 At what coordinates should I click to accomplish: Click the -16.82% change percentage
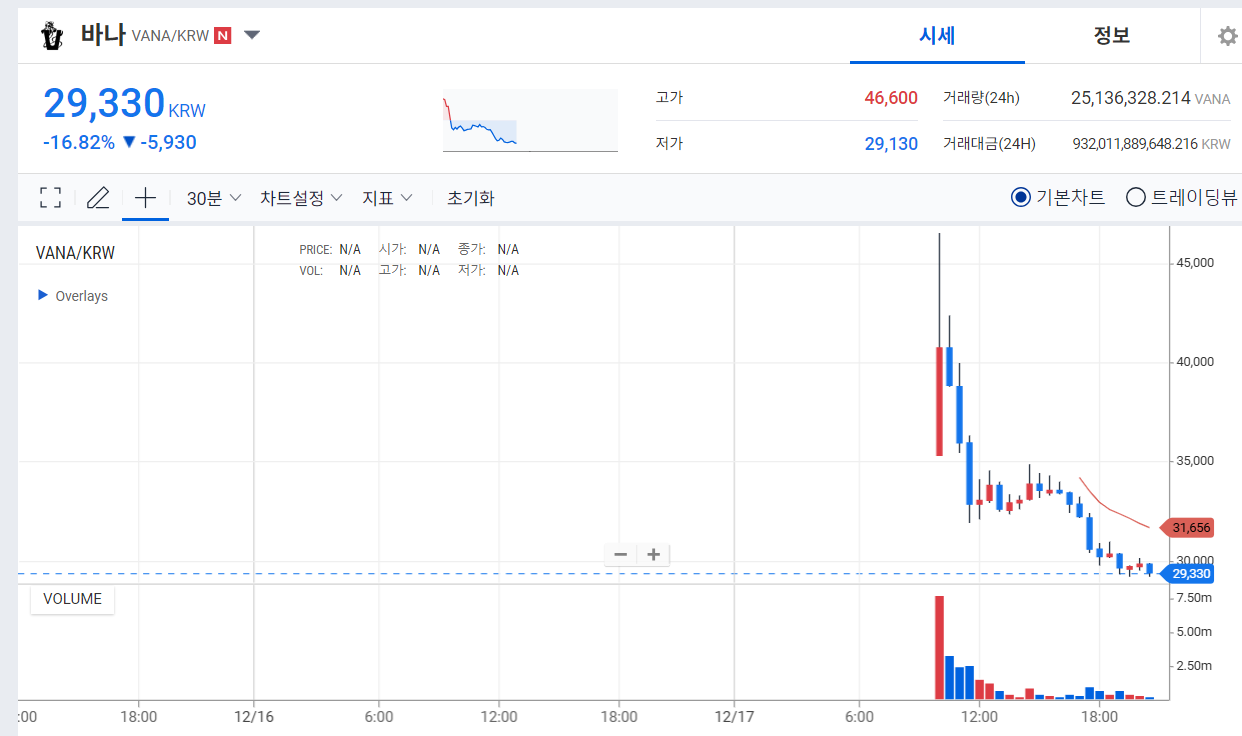coord(79,142)
